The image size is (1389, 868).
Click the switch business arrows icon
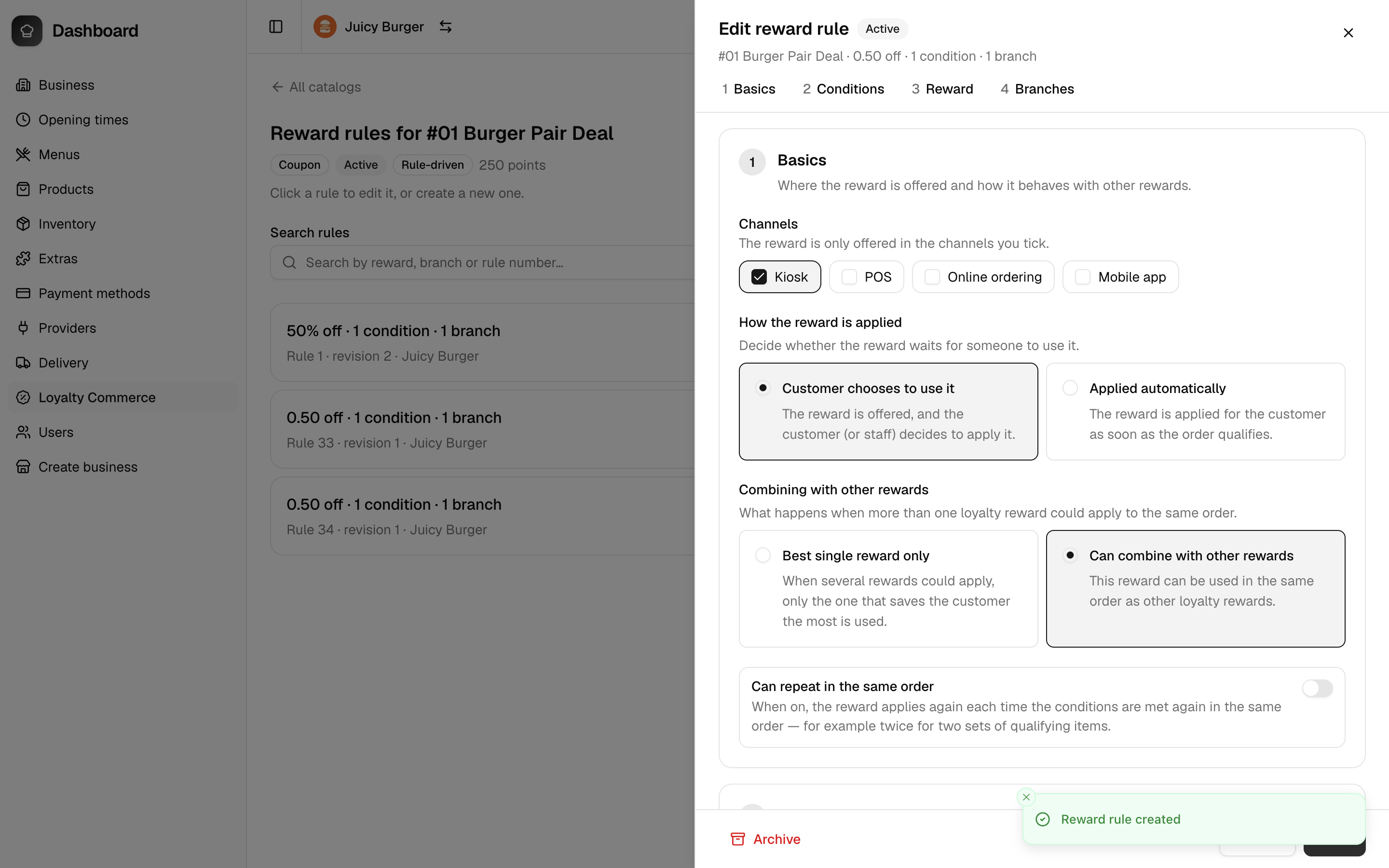[446, 27]
